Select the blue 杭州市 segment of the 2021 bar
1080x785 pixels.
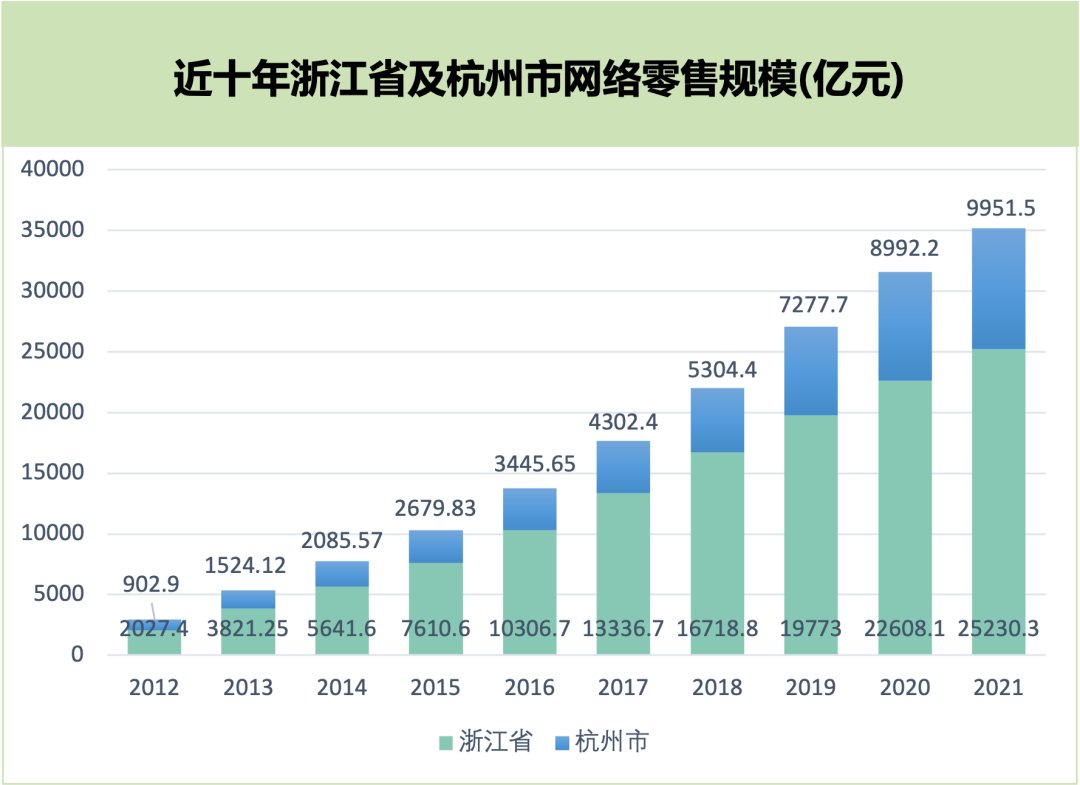(998, 288)
